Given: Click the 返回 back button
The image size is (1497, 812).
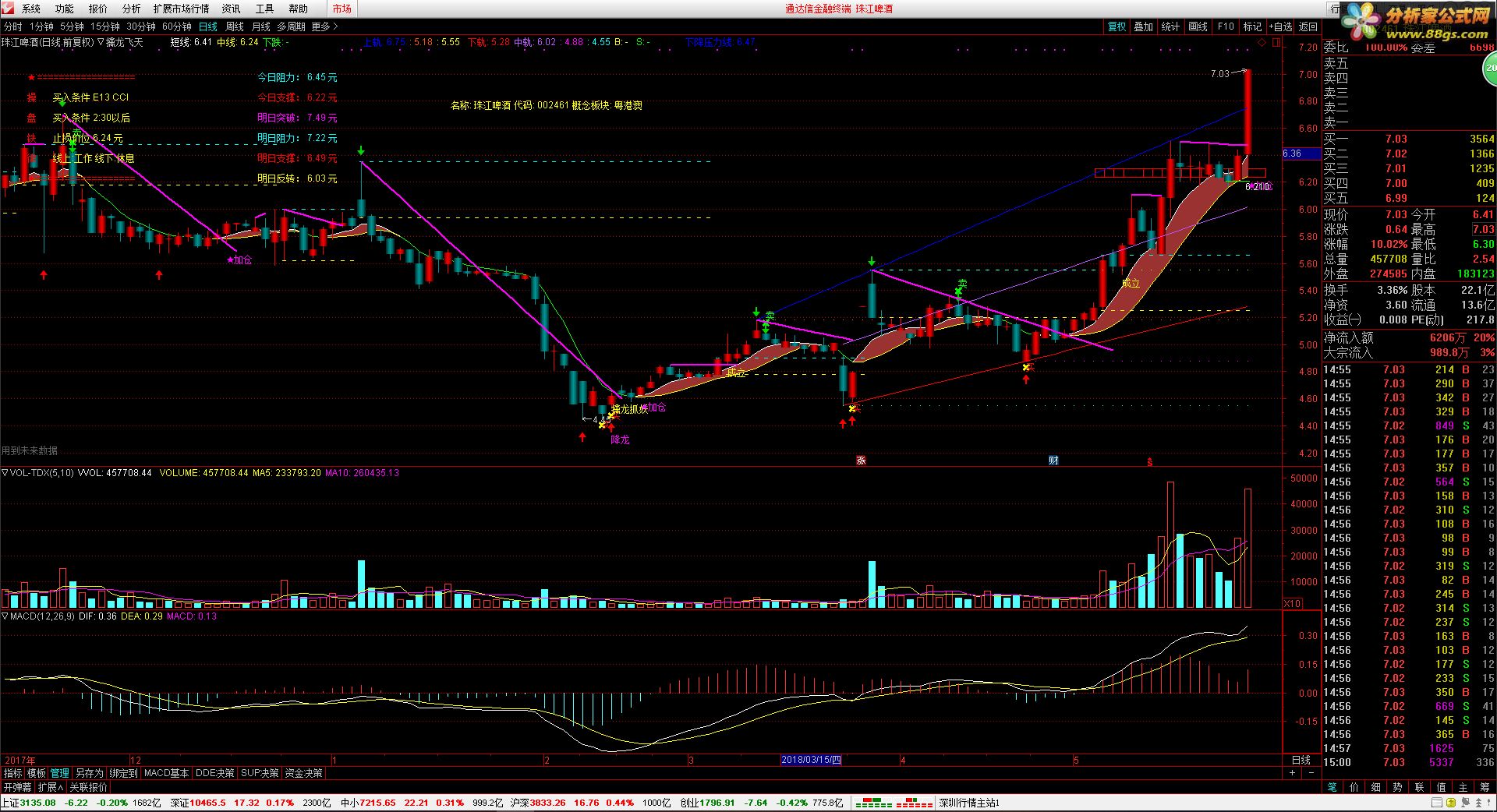Looking at the screenshot, I should [1308, 26].
